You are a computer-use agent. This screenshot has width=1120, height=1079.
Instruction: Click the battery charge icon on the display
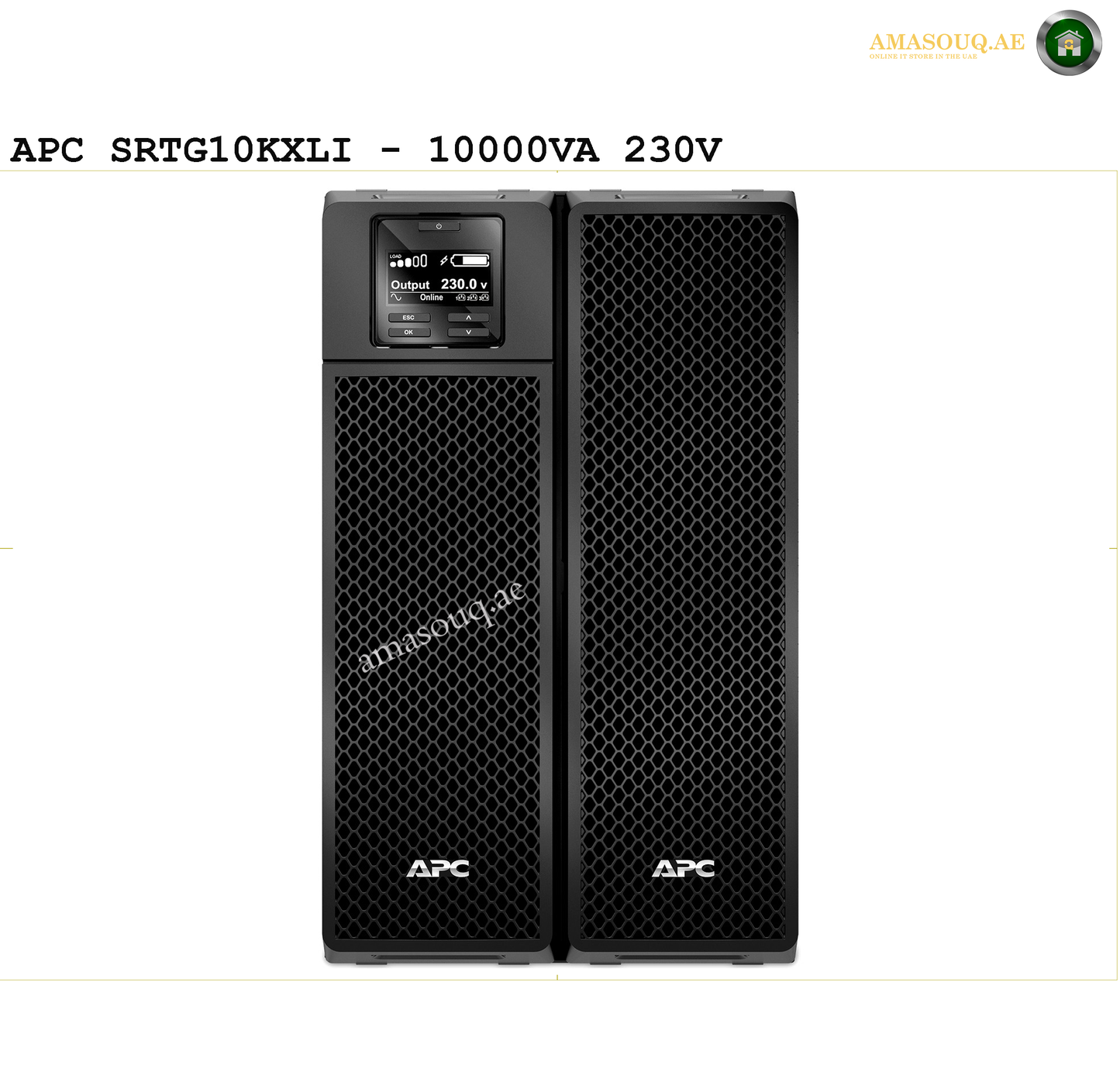(470, 260)
